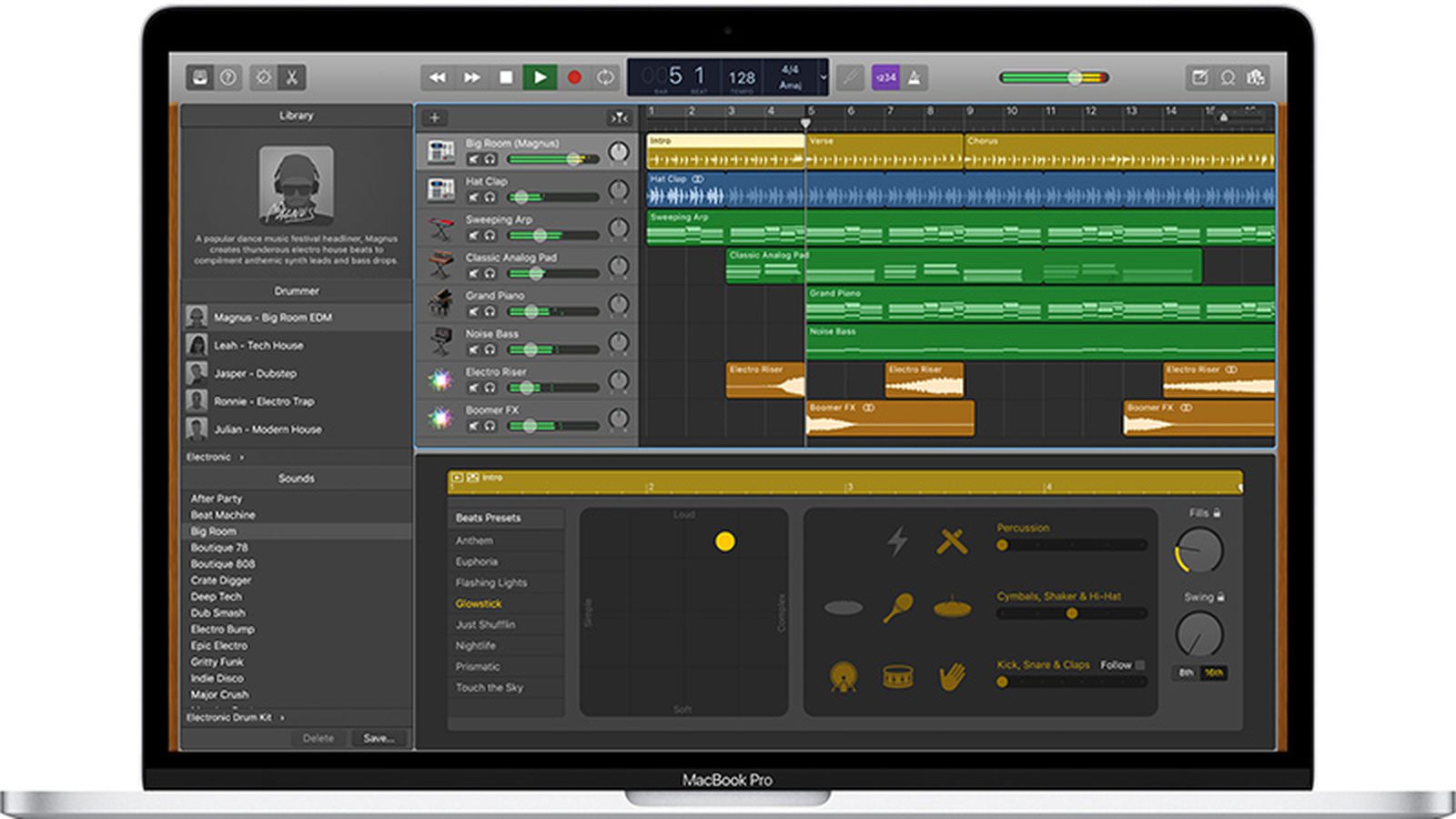Screen dimensions: 1456x819
Task: Click the Stop transport button
Action: [506, 77]
